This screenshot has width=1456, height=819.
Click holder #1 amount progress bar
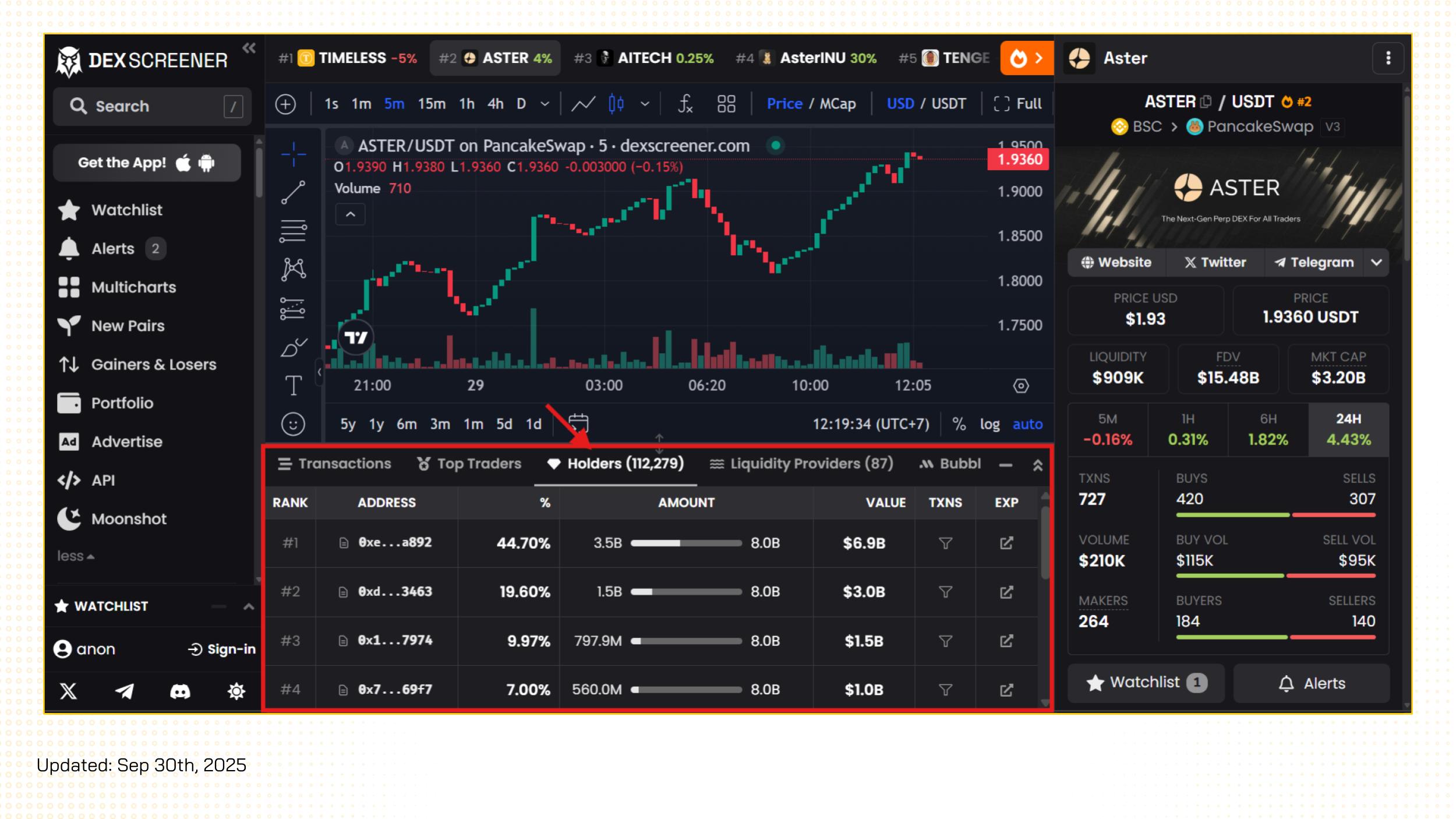click(x=685, y=543)
